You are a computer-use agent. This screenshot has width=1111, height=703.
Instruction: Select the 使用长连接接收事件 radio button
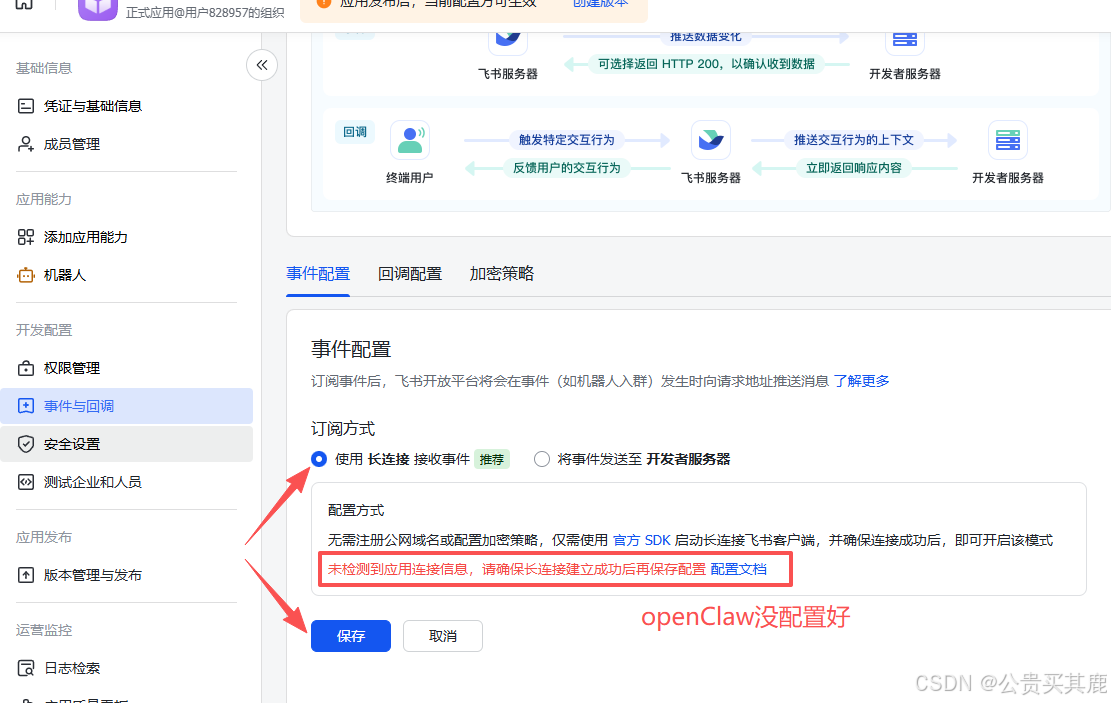click(x=319, y=459)
